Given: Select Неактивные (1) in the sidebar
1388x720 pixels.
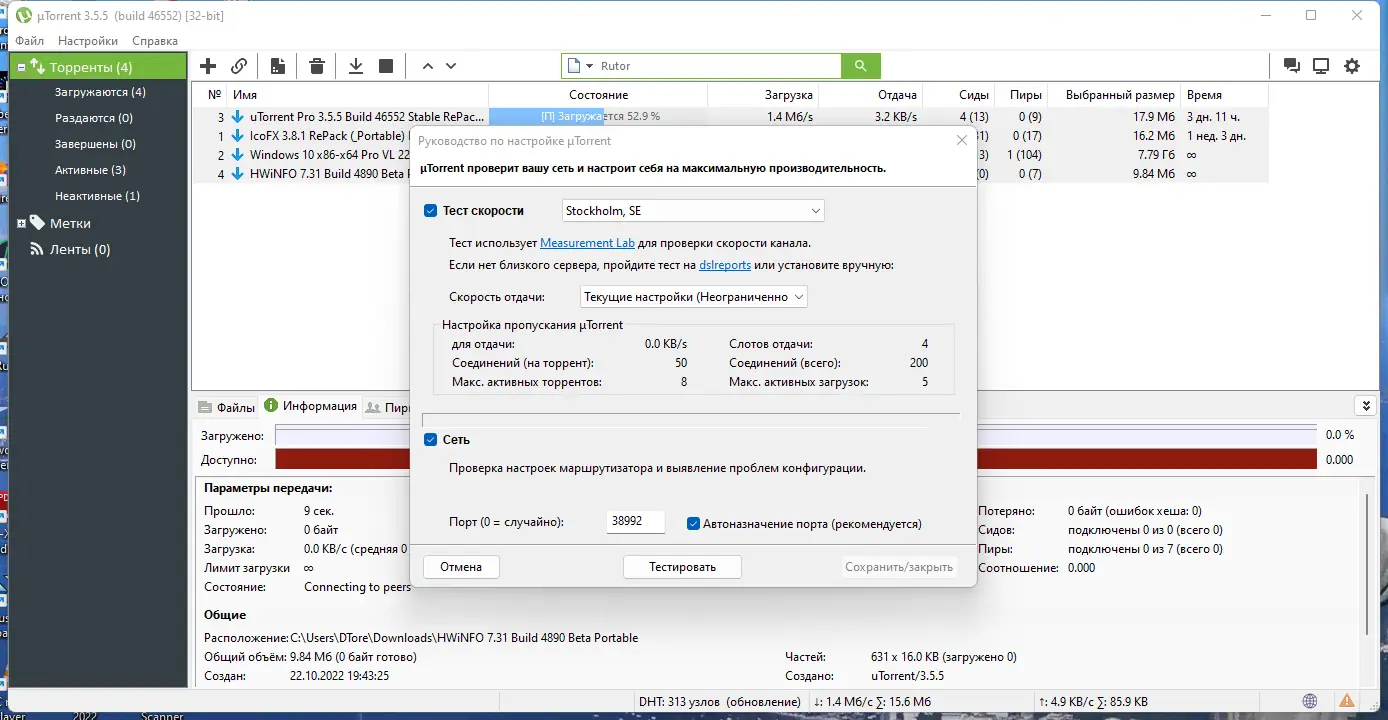Looking at the screenshot, I should (97, 196).
